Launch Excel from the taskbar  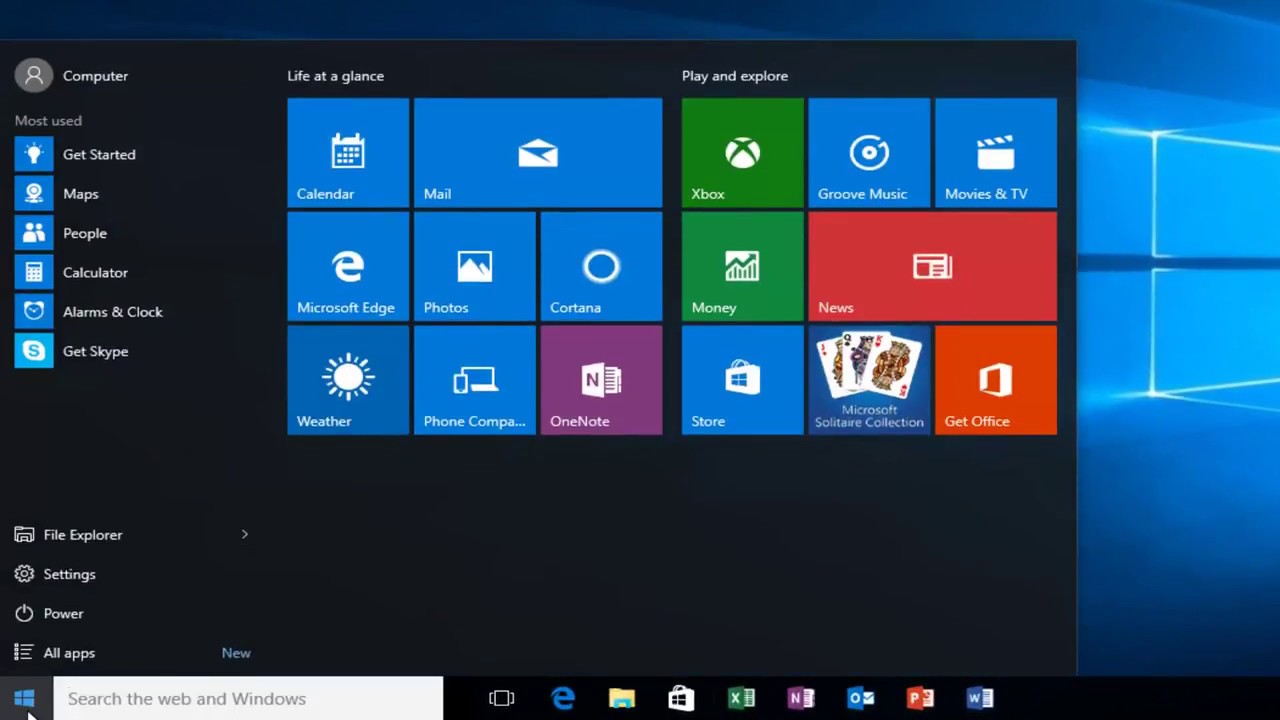click(x=741, y=698)
